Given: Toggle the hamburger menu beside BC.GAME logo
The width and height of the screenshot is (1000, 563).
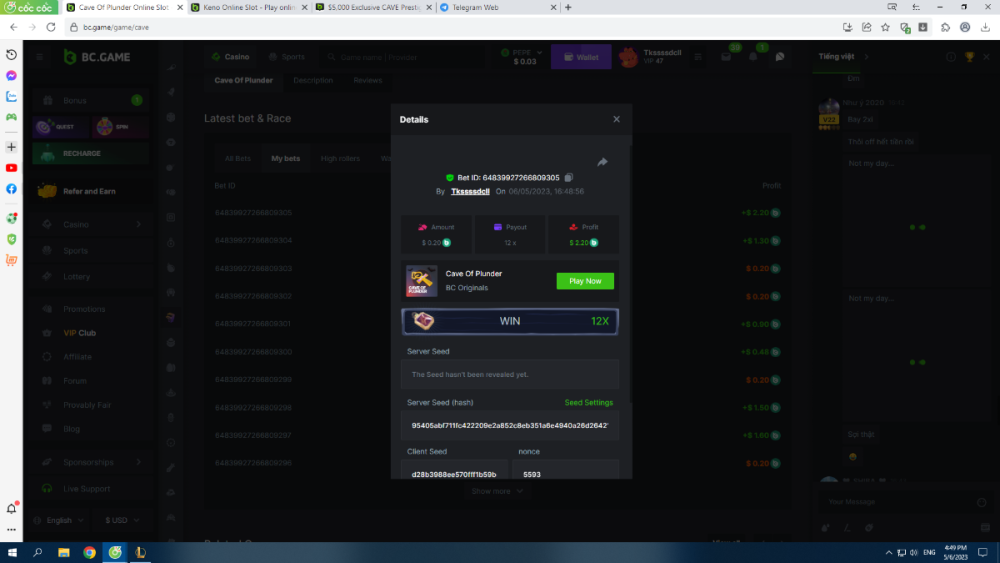Looking at the screenshot, I should (40, 57).
